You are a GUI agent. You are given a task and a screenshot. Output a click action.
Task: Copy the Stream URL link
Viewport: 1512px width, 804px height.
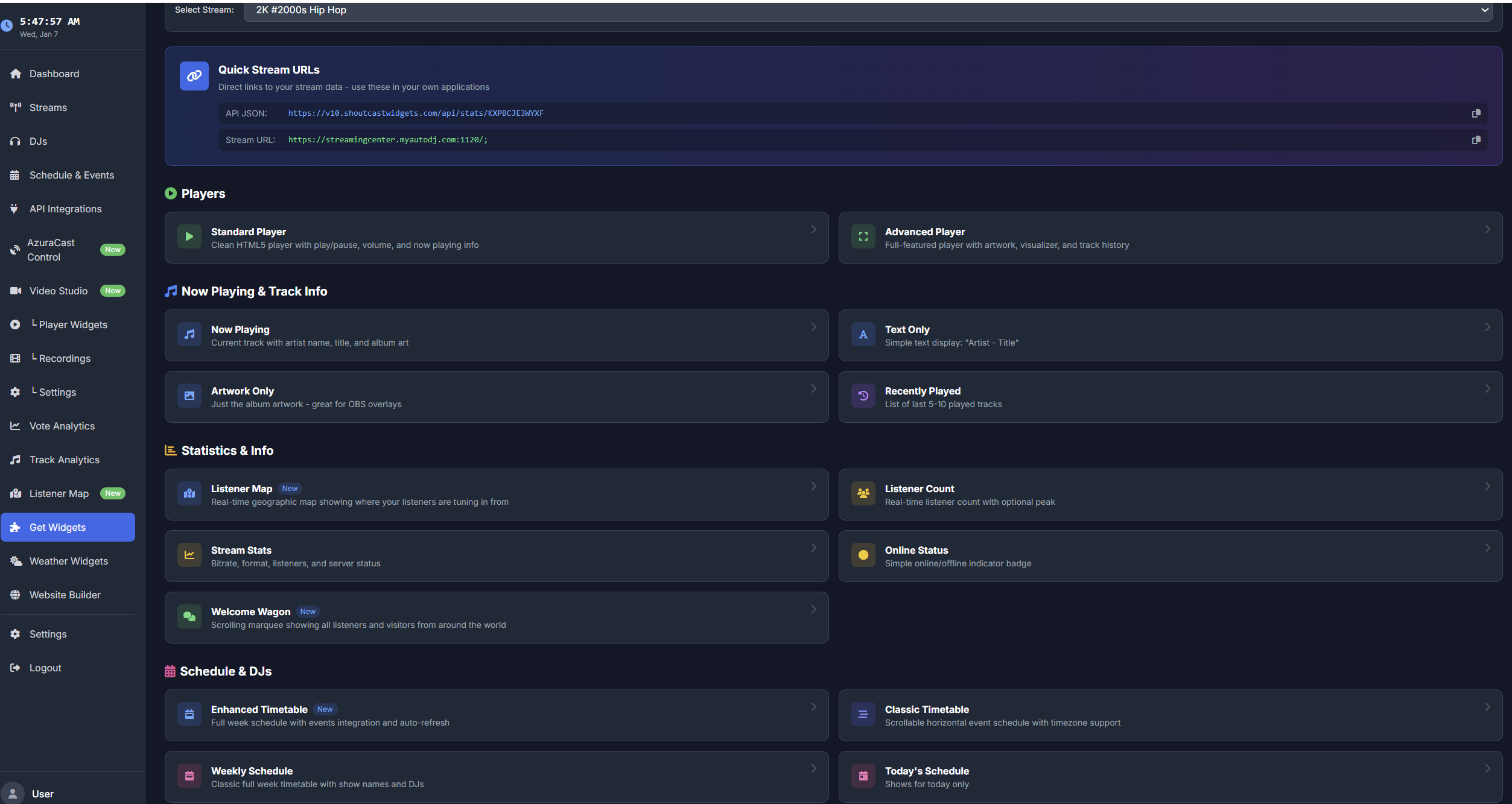(x=1476, y=140)
